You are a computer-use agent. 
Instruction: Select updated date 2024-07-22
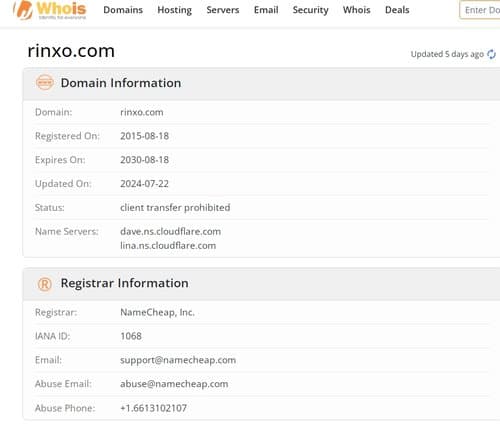coord(144,184)
